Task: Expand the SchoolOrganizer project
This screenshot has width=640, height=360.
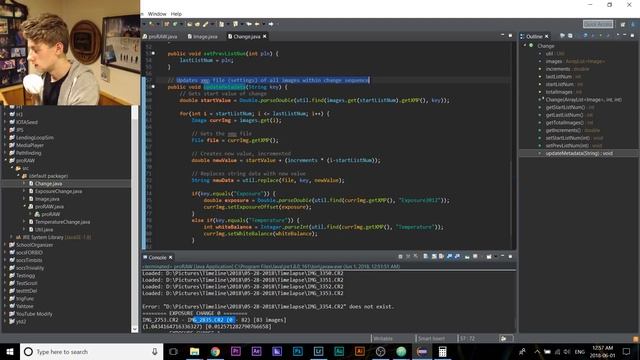Action: pos(6,245)
